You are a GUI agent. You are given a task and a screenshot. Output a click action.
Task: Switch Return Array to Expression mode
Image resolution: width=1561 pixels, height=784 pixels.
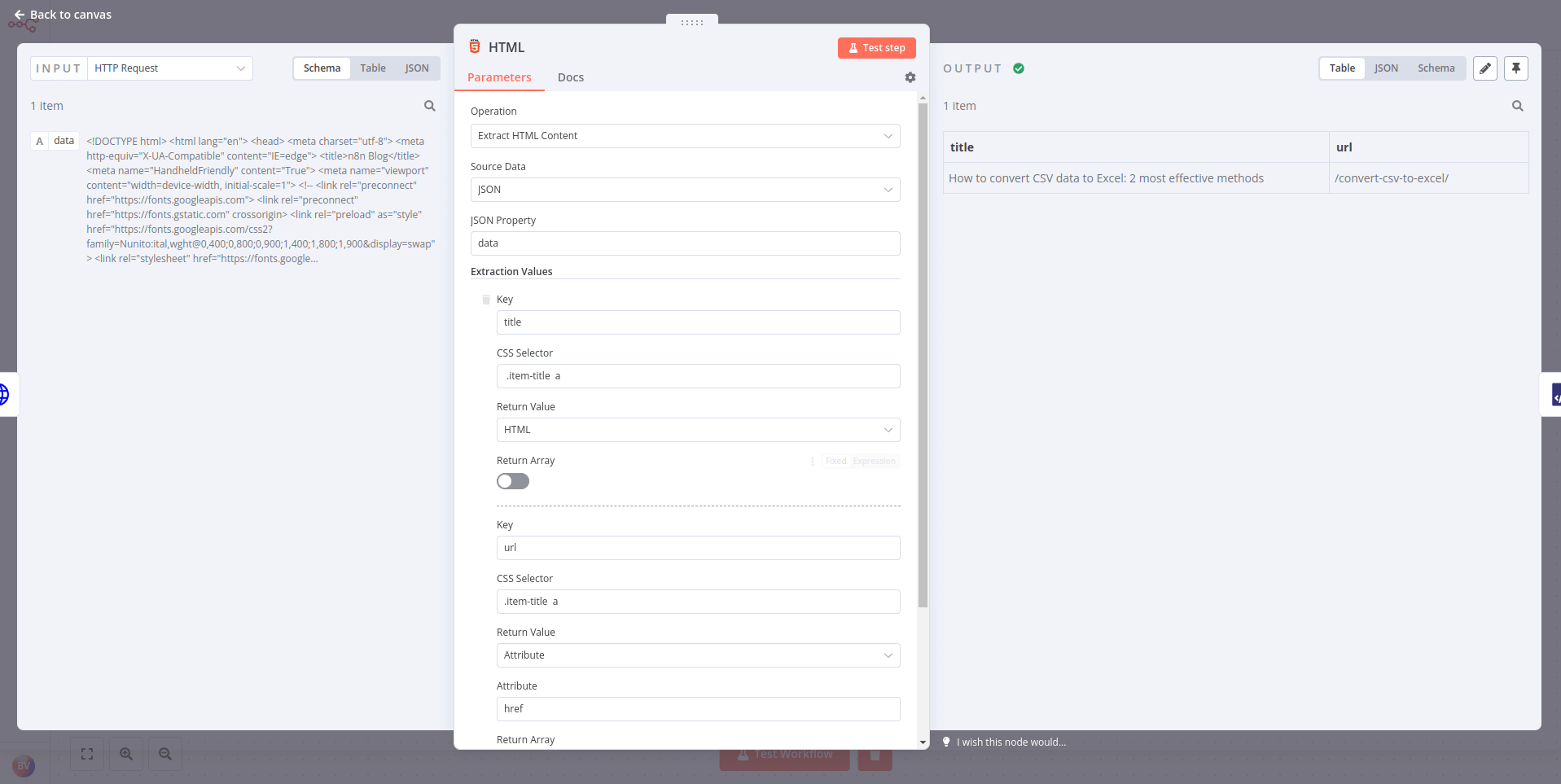(874, 461)
